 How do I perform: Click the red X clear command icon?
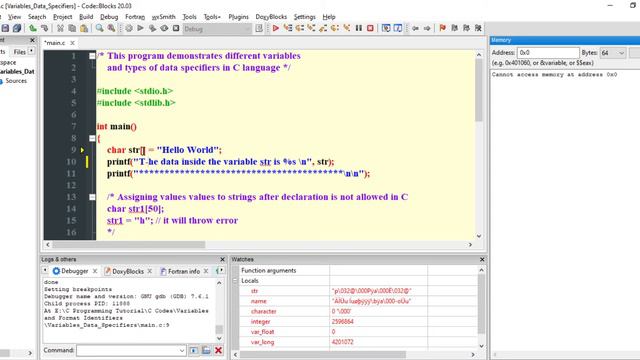pos(218,350)
